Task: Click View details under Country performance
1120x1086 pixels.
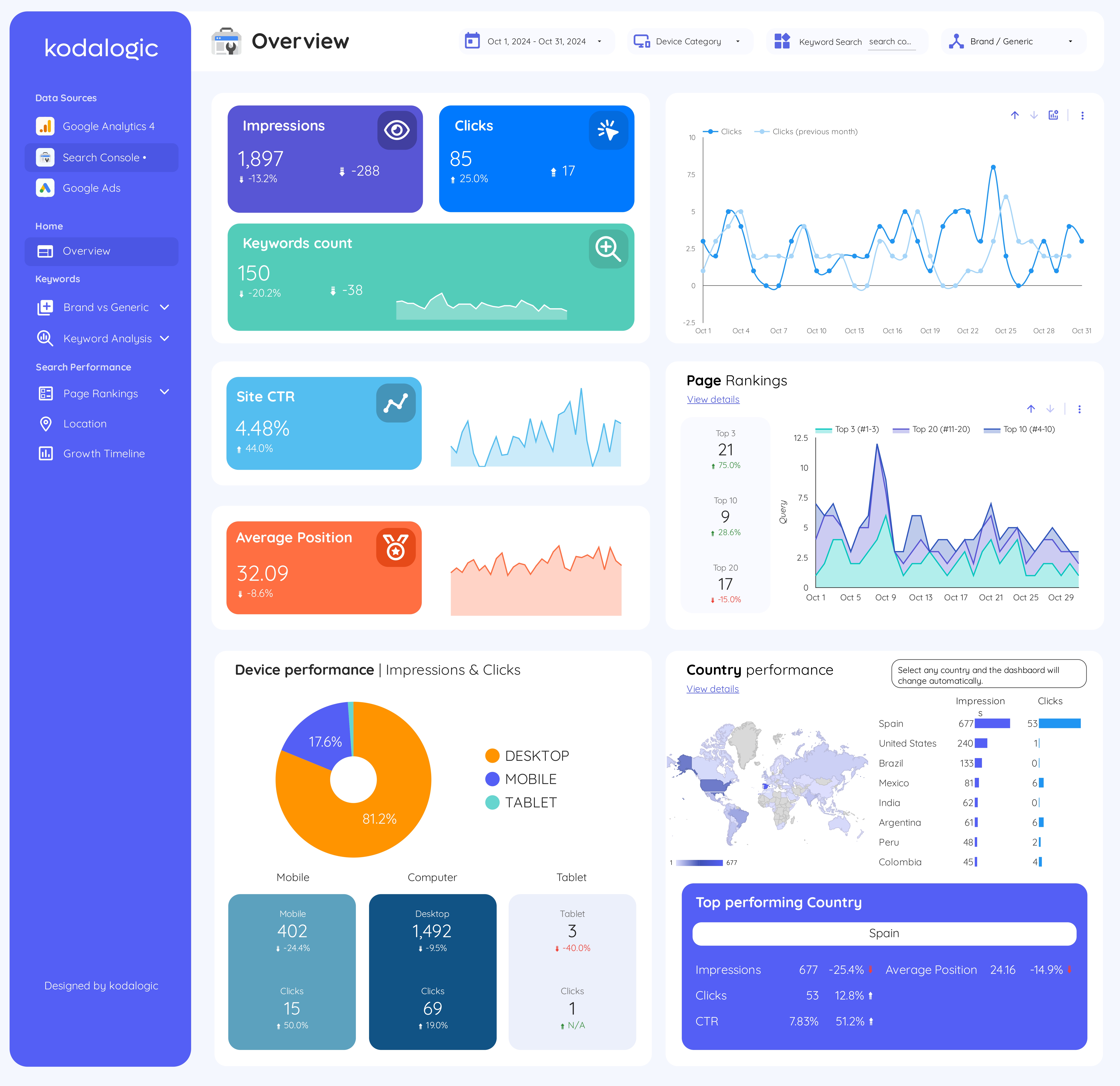Action: (x=713, y=689)
